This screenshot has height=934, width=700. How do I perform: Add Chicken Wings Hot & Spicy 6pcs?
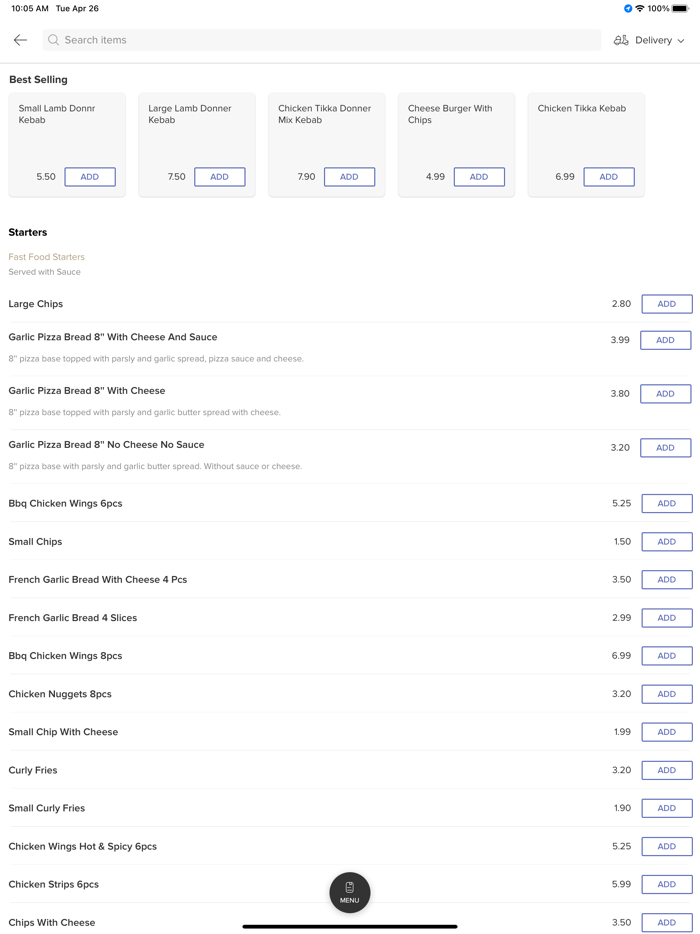tap(667, 846)
